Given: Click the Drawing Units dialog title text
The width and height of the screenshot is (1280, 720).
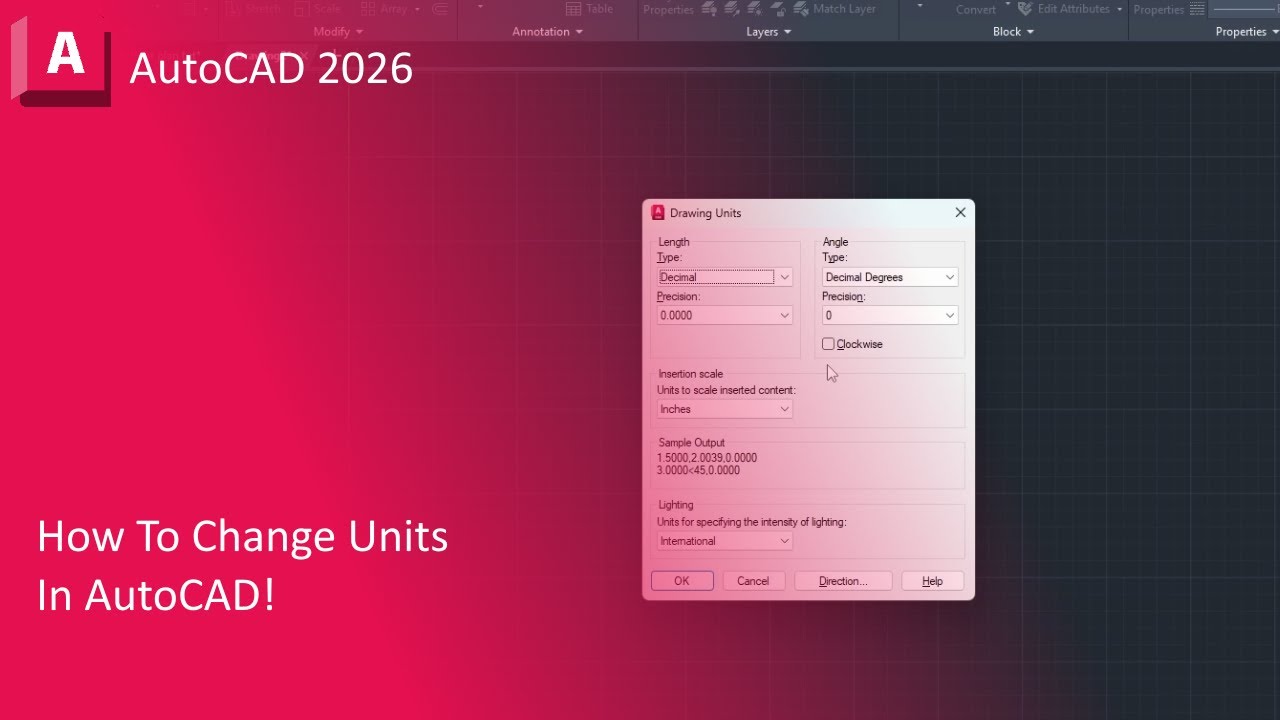Looking at the screenshot, I should [705, 213].
